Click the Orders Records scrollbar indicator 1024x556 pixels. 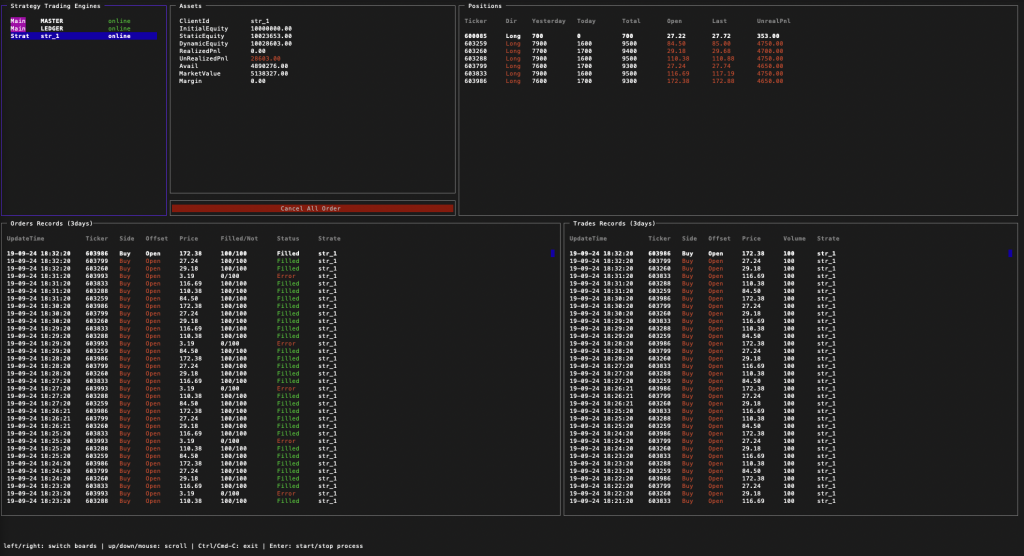click(x=552, y=253)
